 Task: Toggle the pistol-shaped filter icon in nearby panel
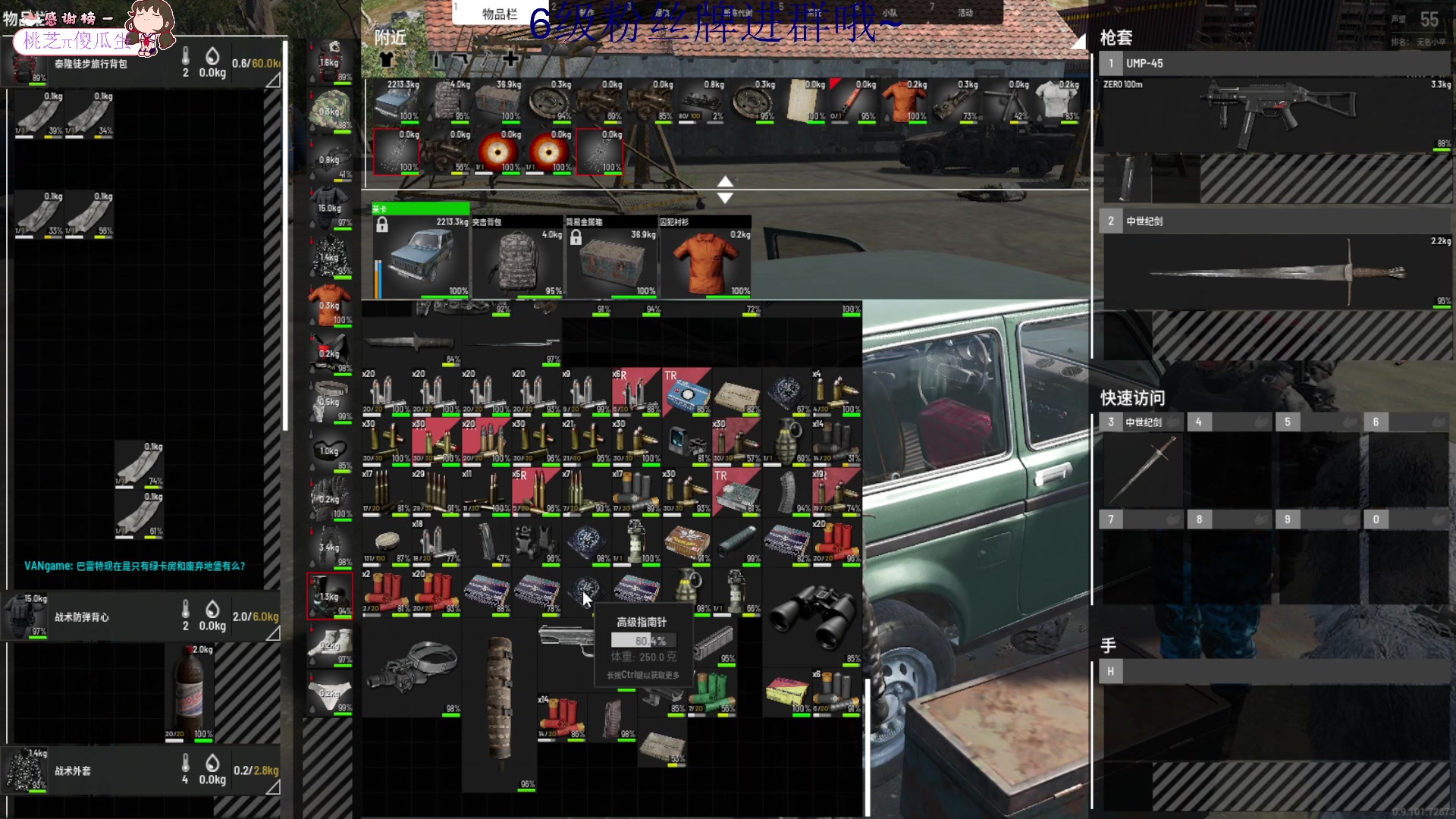pos(460,58)
